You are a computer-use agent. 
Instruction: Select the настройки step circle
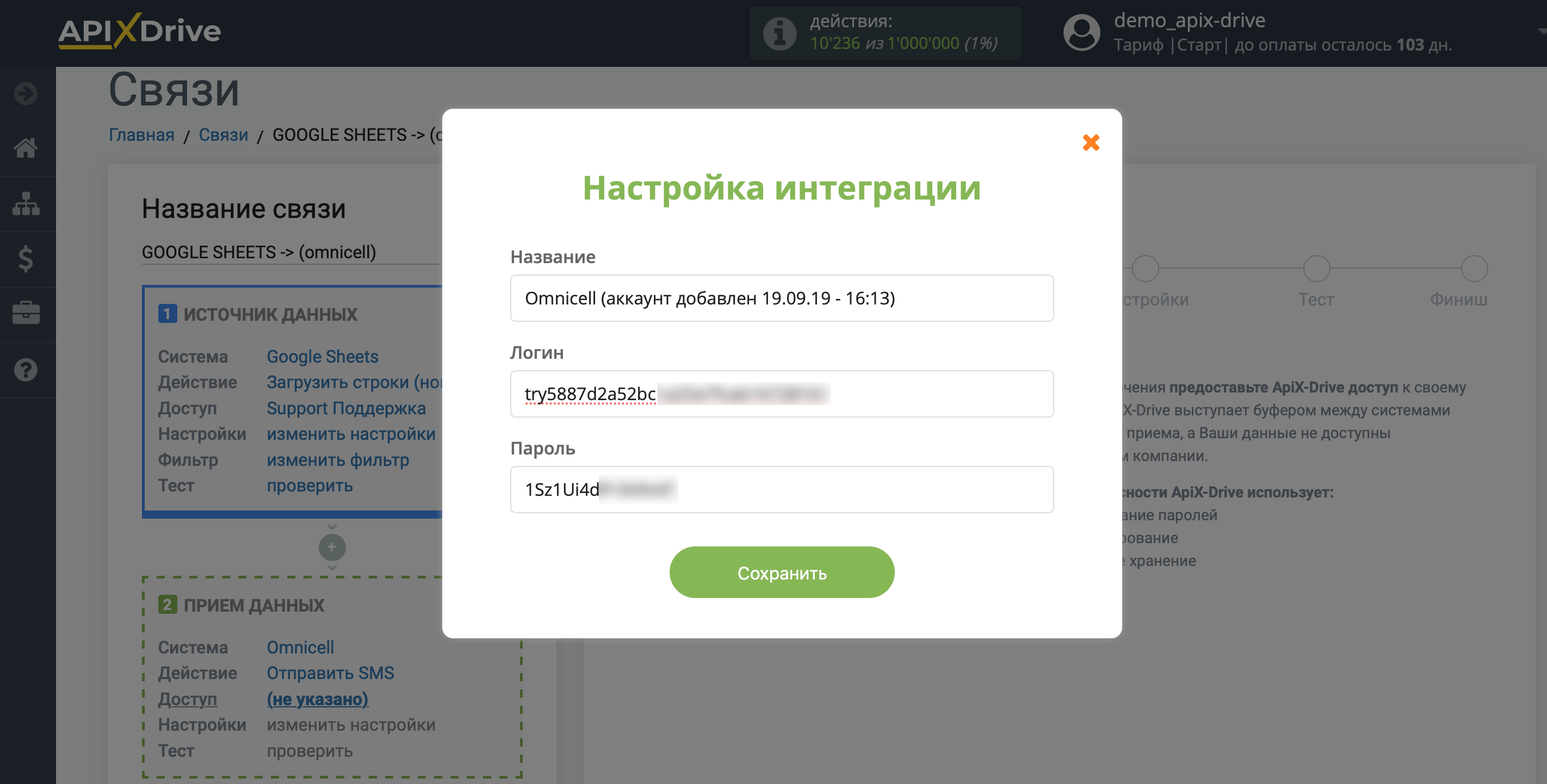tap(1144, 269)
